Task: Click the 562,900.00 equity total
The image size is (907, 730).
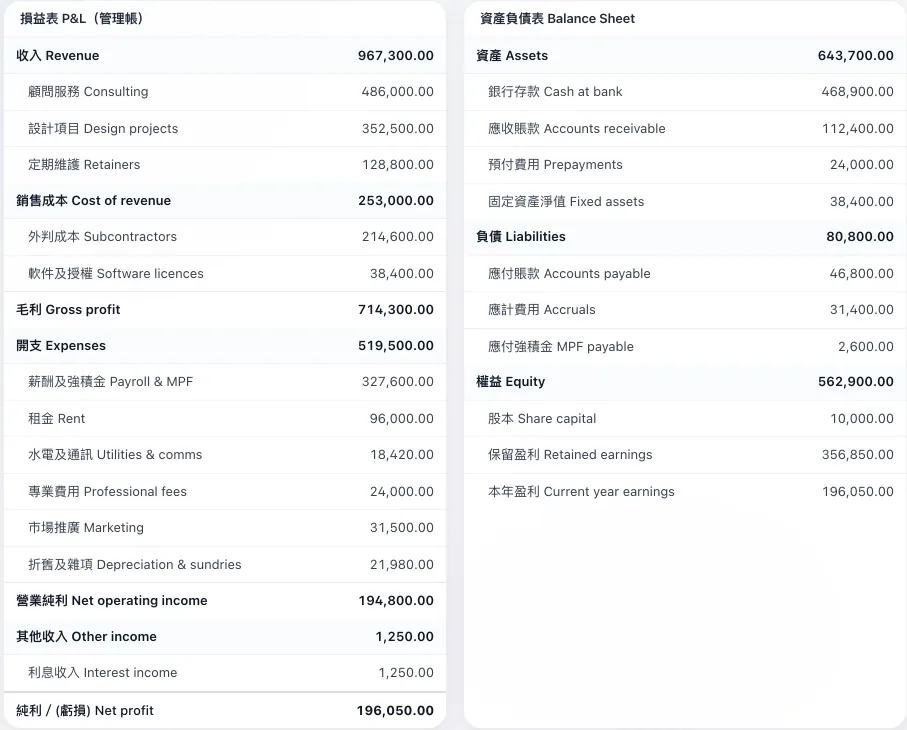Action: pyautogui.click(x=856, y=382)
